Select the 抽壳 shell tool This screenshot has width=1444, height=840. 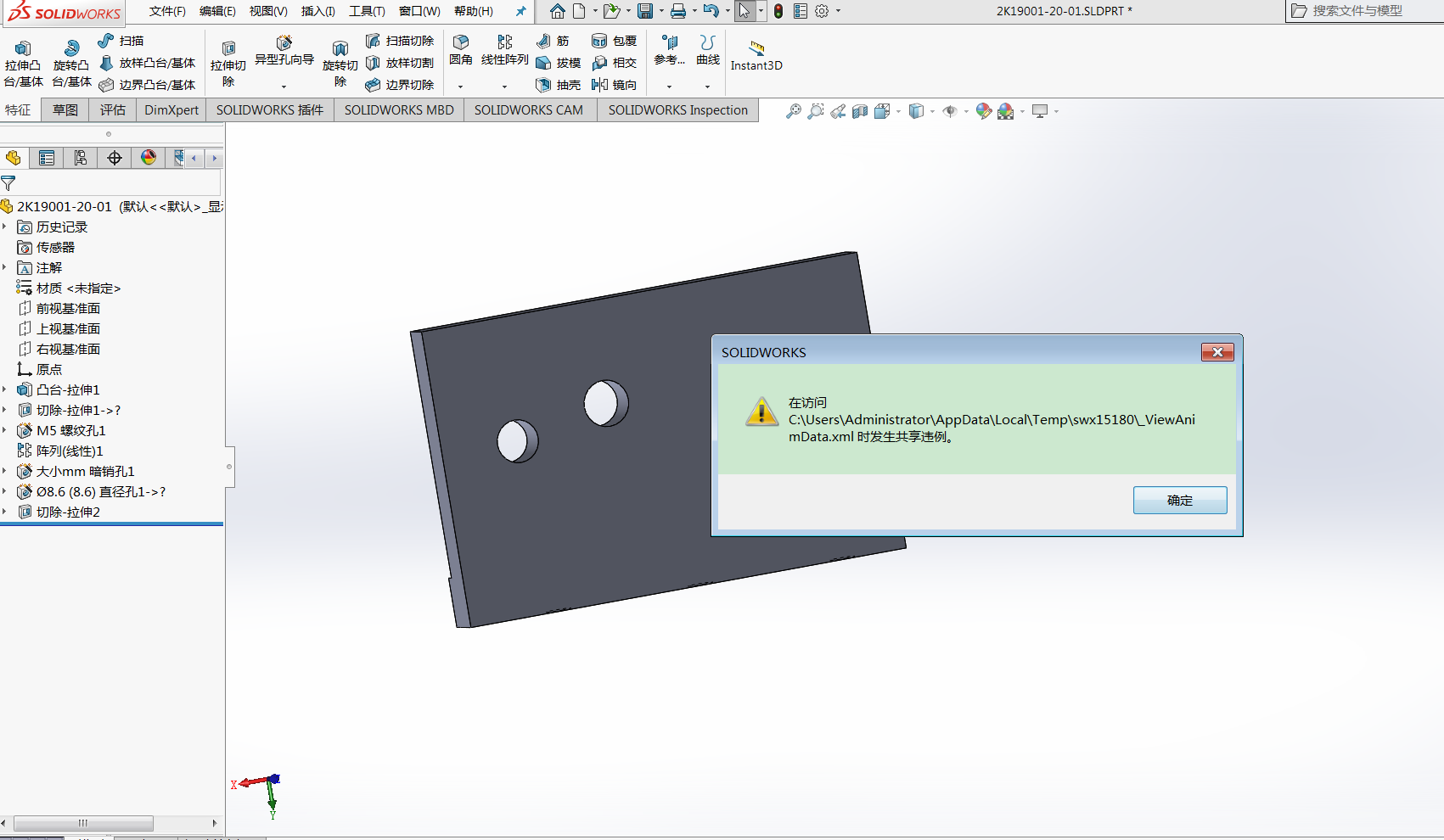pos(559,85)
